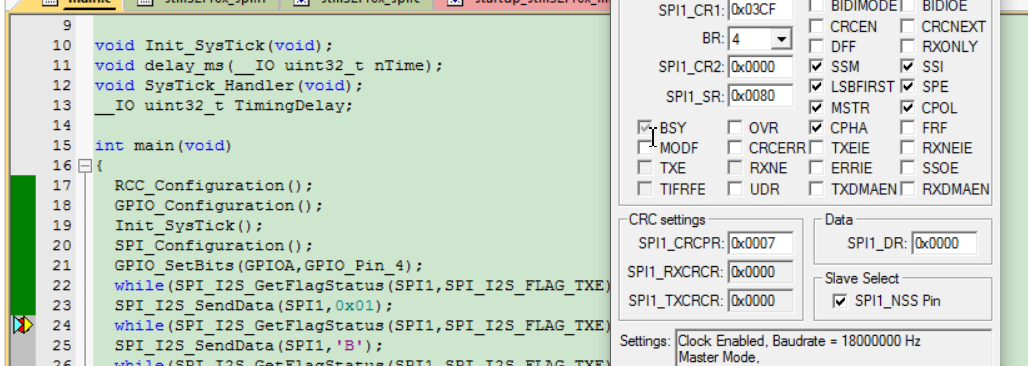Image resolution: width=1028 pixels, height=366 pixels.
Task: Toggle the SPI1_NSS Pin checkbox
Action: (x=839, y=301)
